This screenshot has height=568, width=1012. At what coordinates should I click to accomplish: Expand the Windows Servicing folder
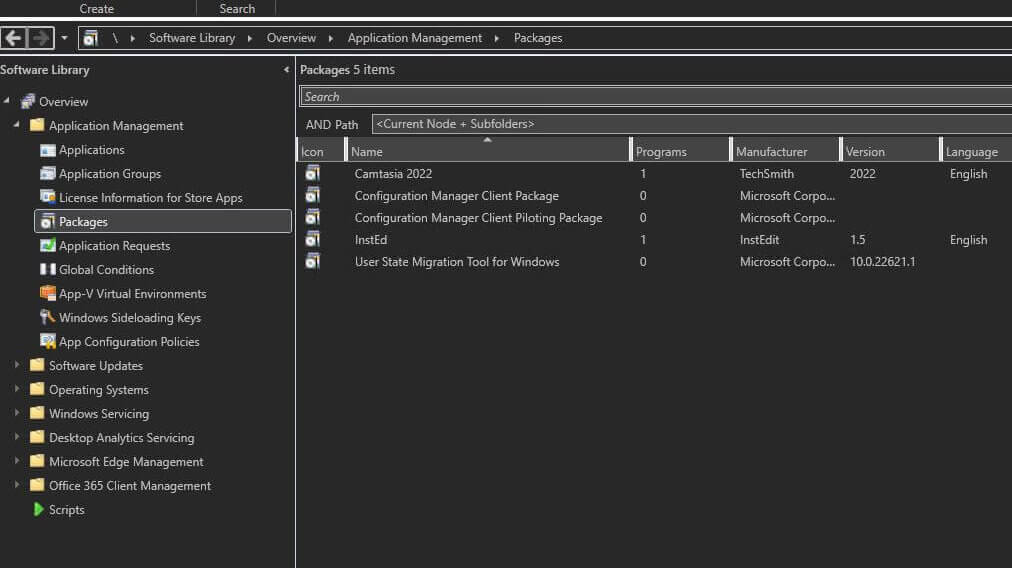(x=17, y=413)
